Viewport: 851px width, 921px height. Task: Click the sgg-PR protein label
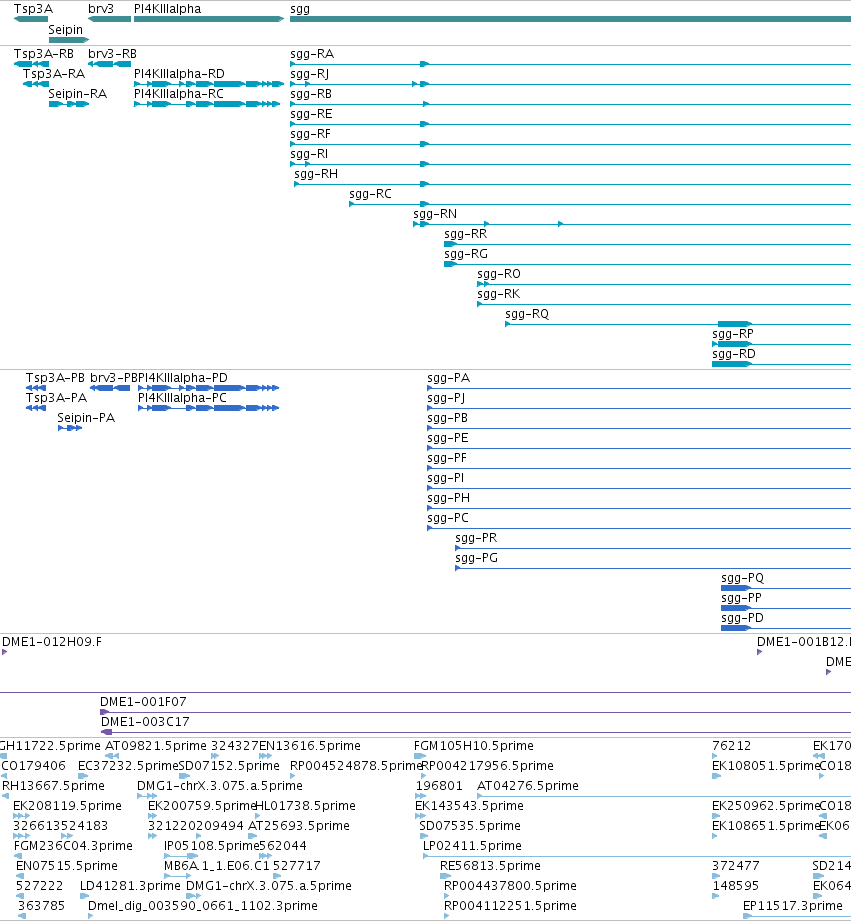coord(476,537)
